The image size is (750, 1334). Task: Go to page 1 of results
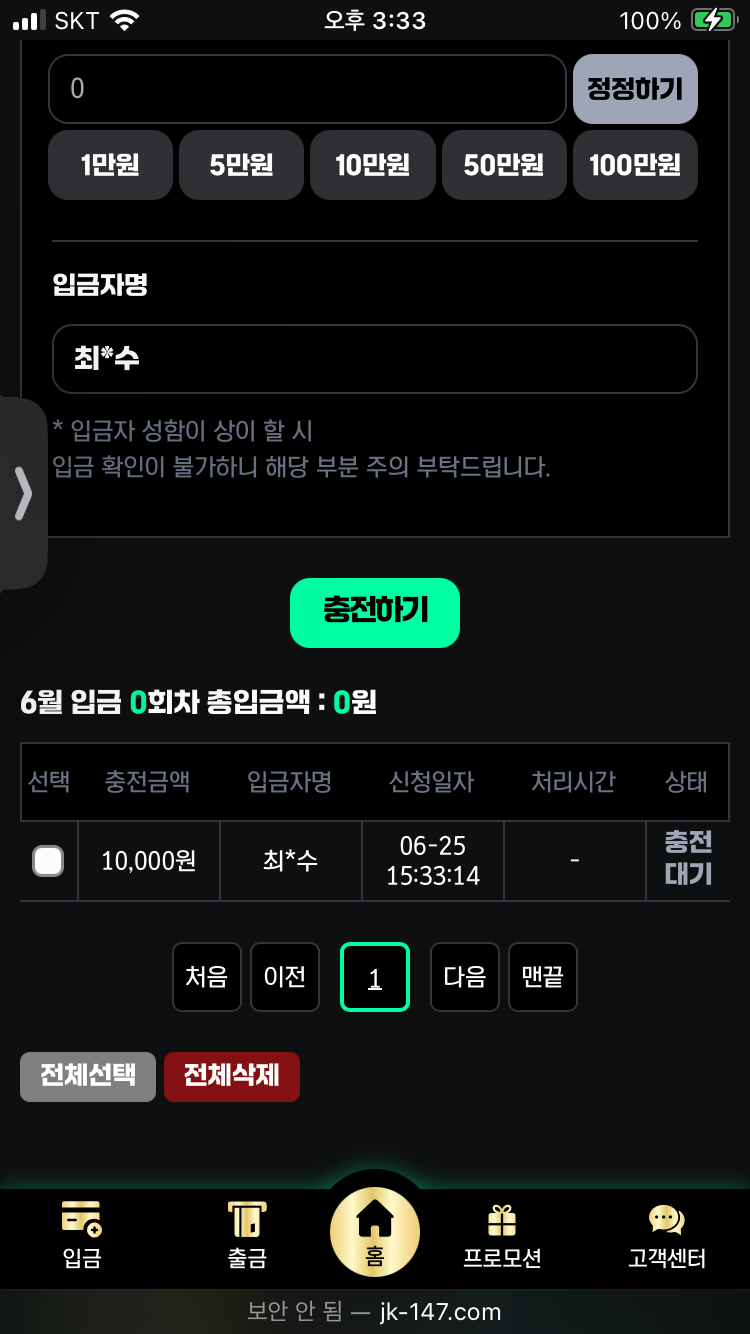coord(375,977)
